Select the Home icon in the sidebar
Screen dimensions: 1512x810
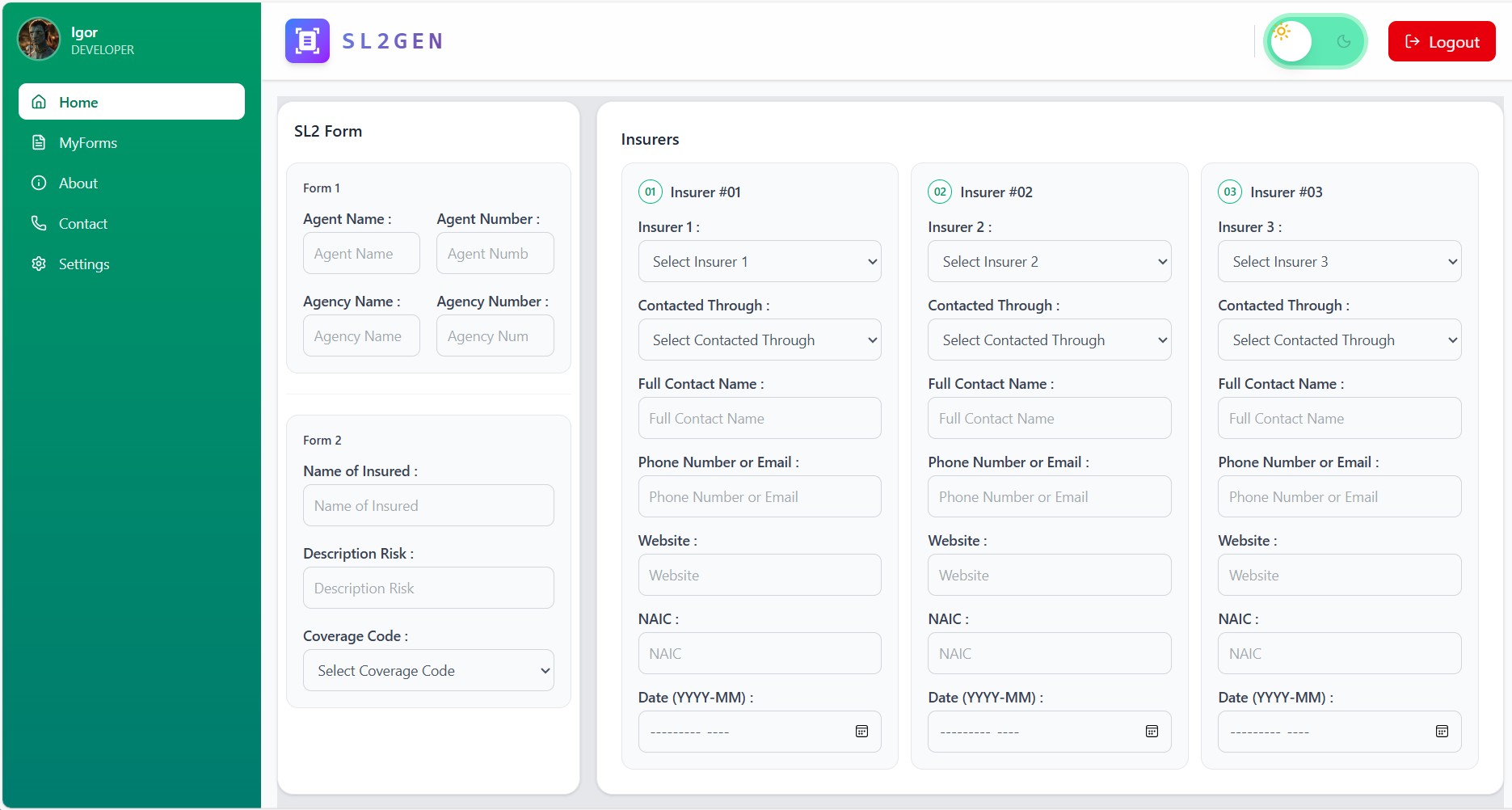[x=39, y=101]
